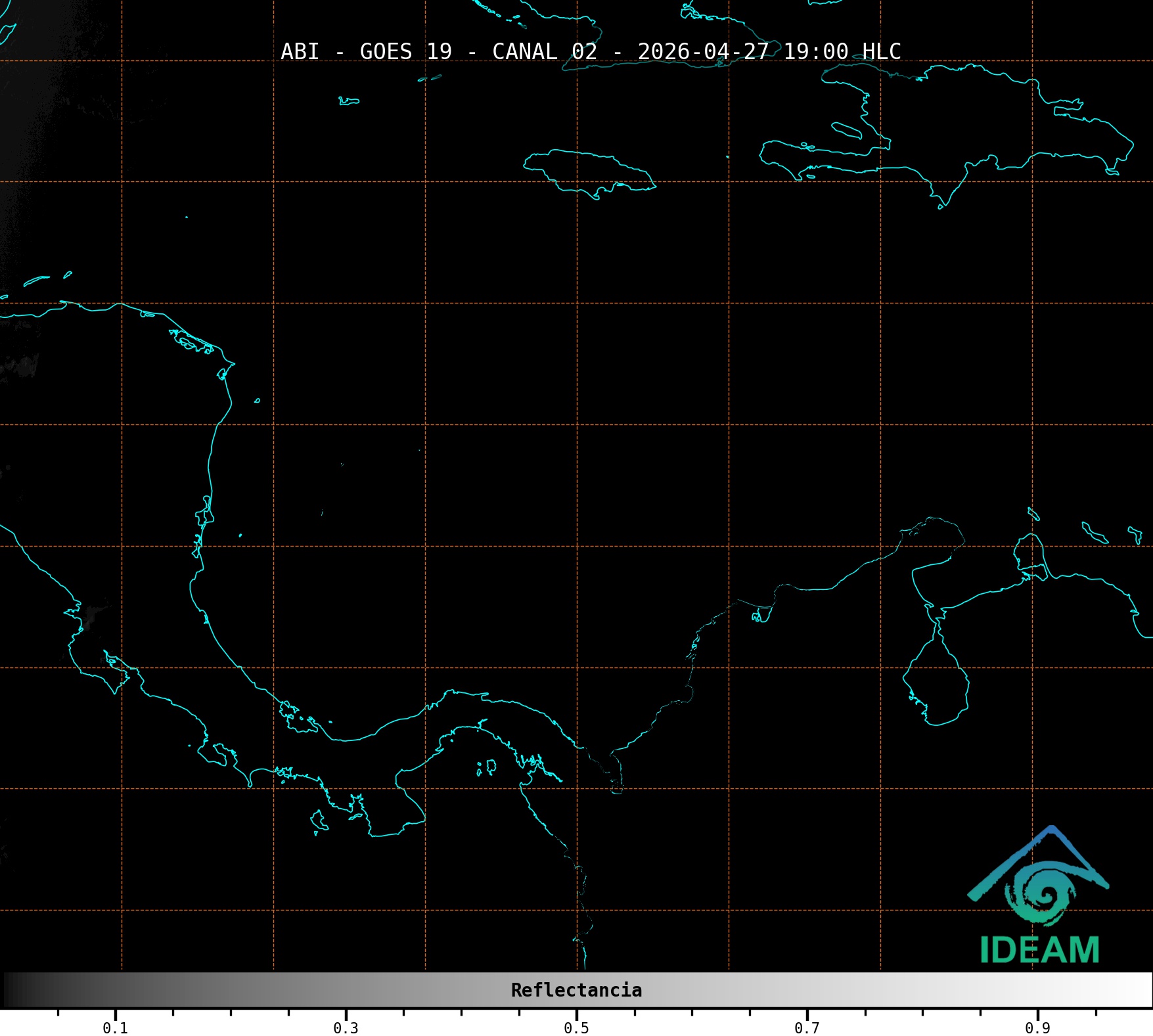Click the 0.9 tick label on the colorbar
This screenshot has height=1036, width=1153.
point(1037,1028)
